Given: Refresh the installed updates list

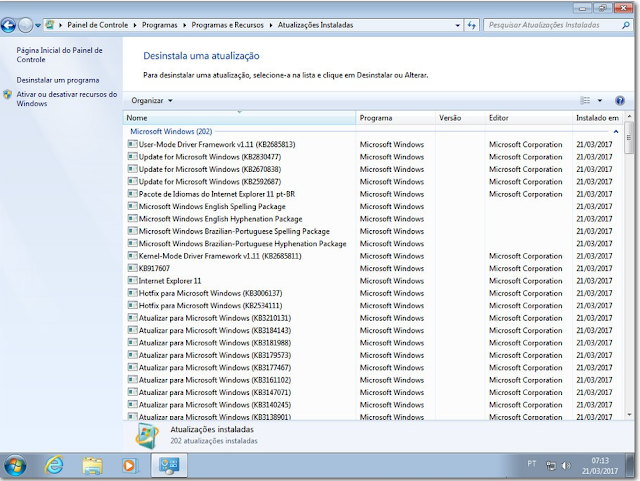Looking at the screenshot, I should click(472, 25).
